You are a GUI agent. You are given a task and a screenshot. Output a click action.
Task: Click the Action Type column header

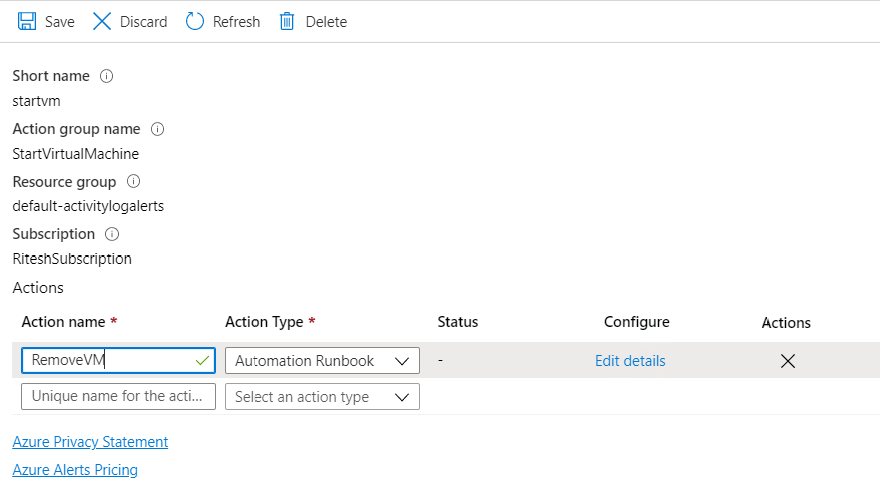pyautogui.click(x=265, y=322)
